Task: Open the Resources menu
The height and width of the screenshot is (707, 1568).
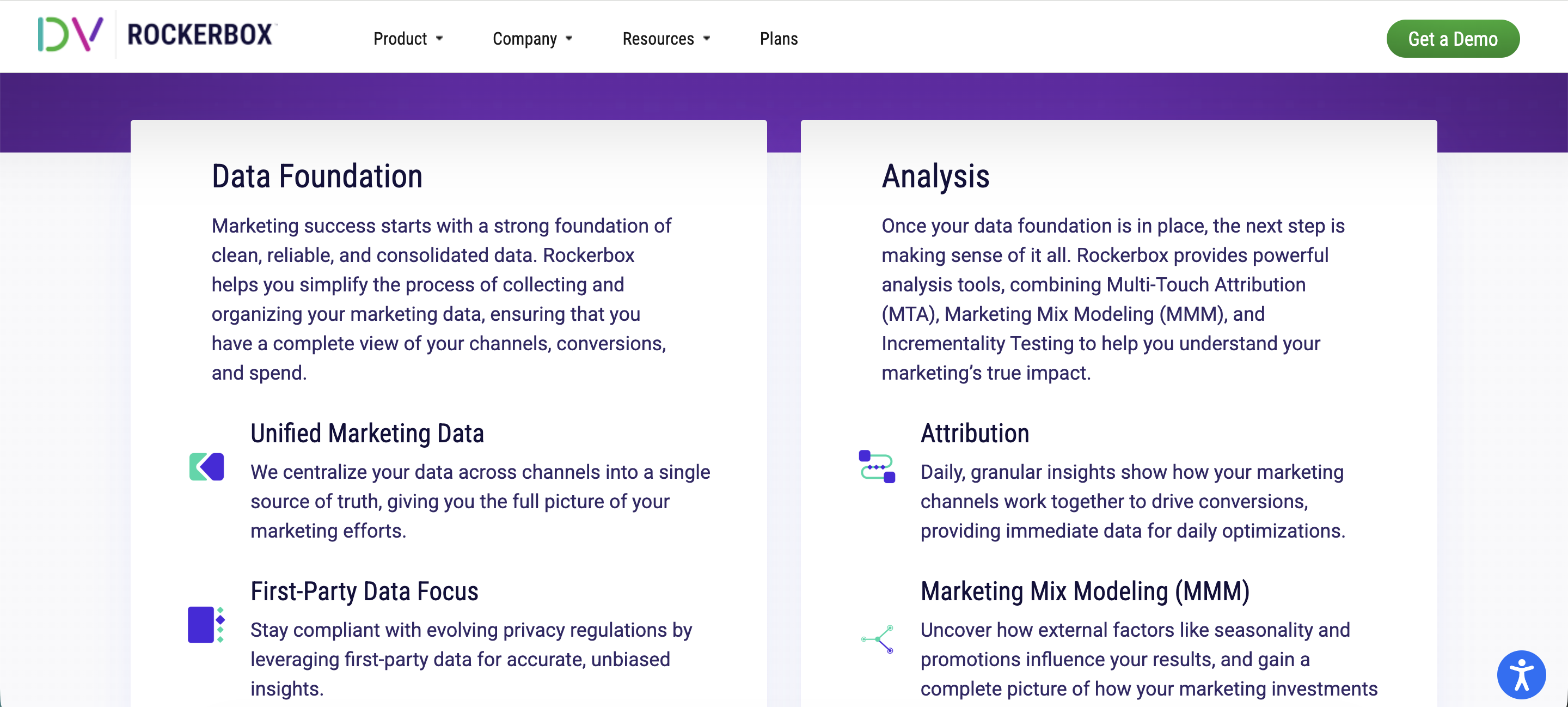Action: 666,38
